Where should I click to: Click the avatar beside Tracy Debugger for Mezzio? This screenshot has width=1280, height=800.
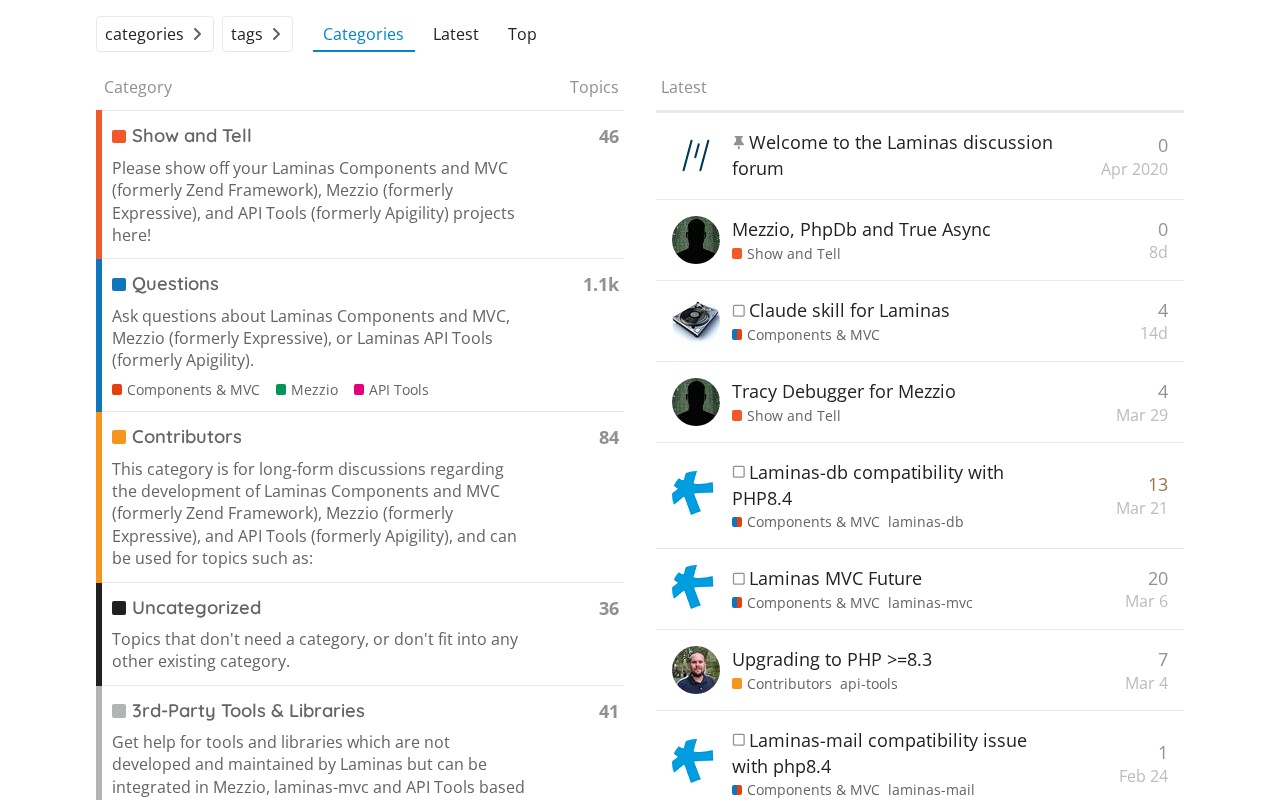(x=696, y=402)
